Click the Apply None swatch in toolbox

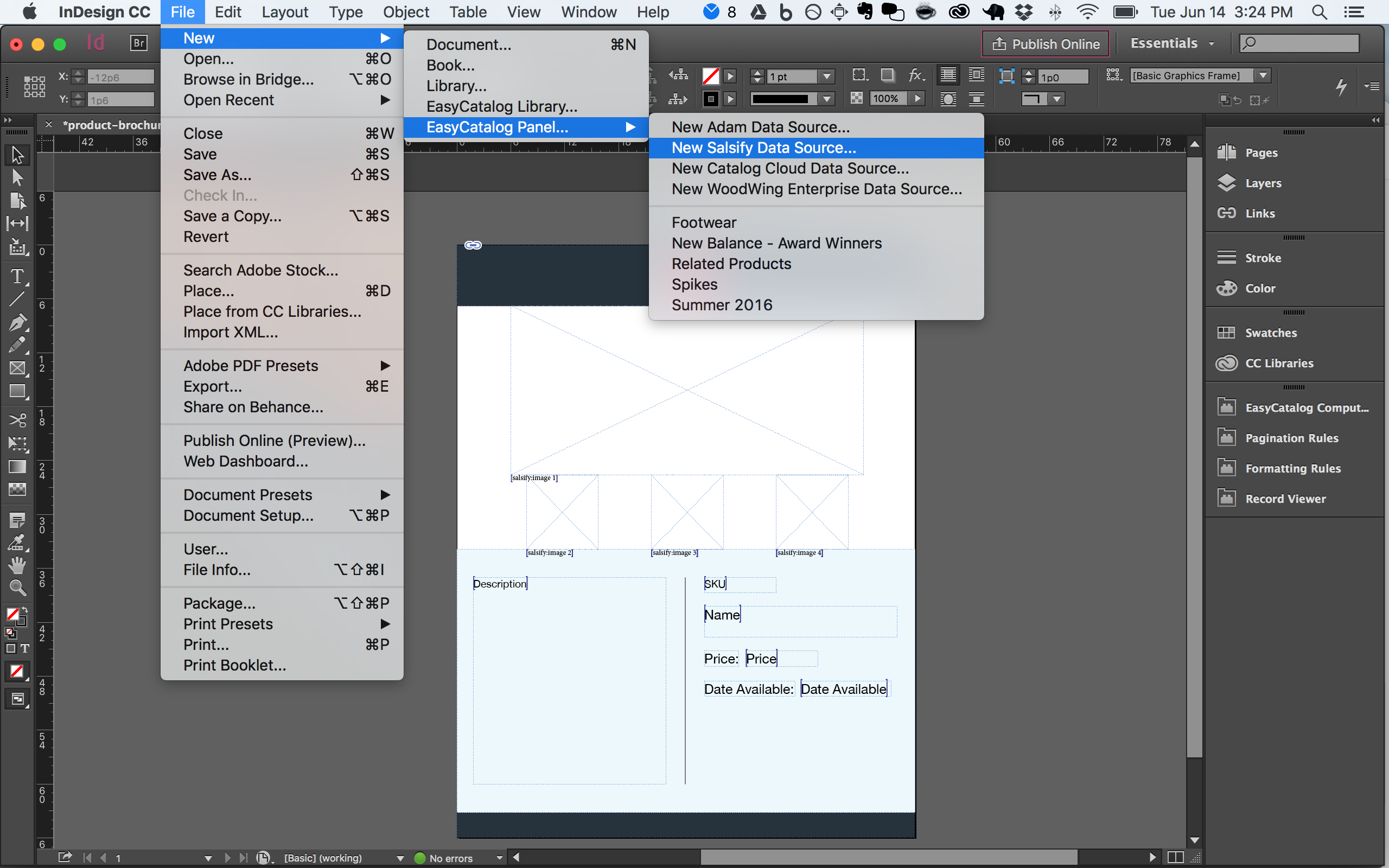[17, 671]
